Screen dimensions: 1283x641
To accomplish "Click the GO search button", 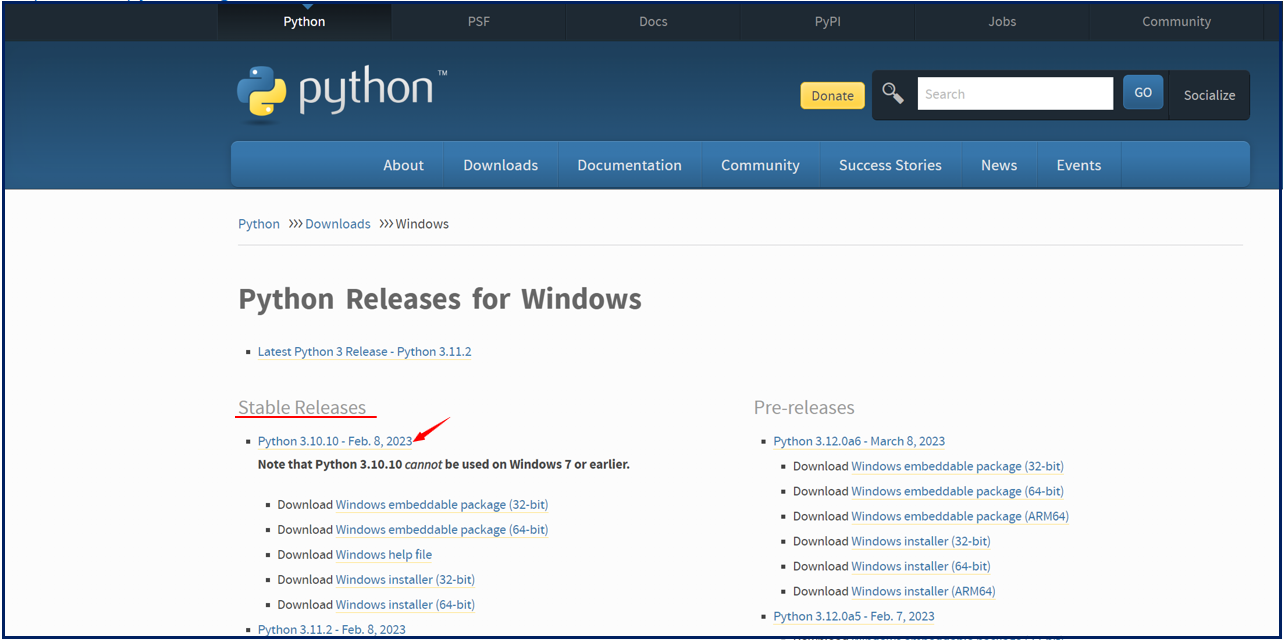I will coord(1143,93).
